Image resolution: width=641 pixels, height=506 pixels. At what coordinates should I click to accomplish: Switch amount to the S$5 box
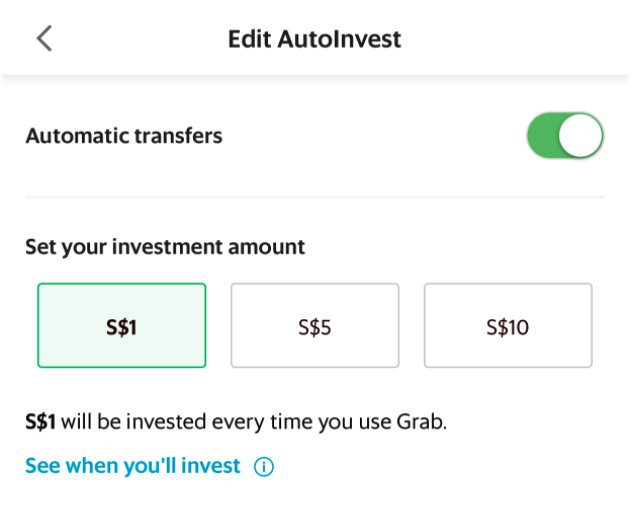click(315, 325)
